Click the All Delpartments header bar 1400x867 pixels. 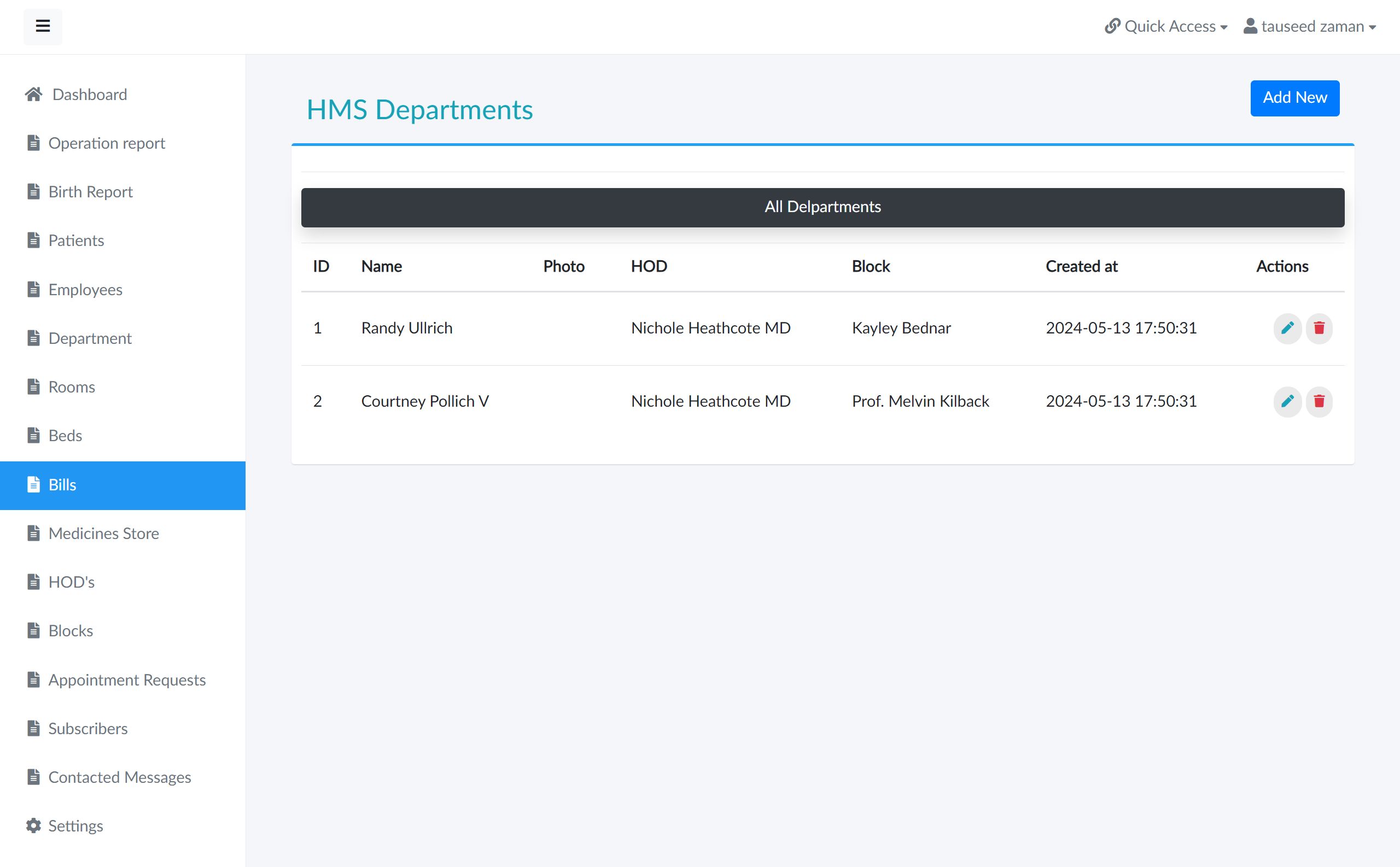[x=822, y=207]
